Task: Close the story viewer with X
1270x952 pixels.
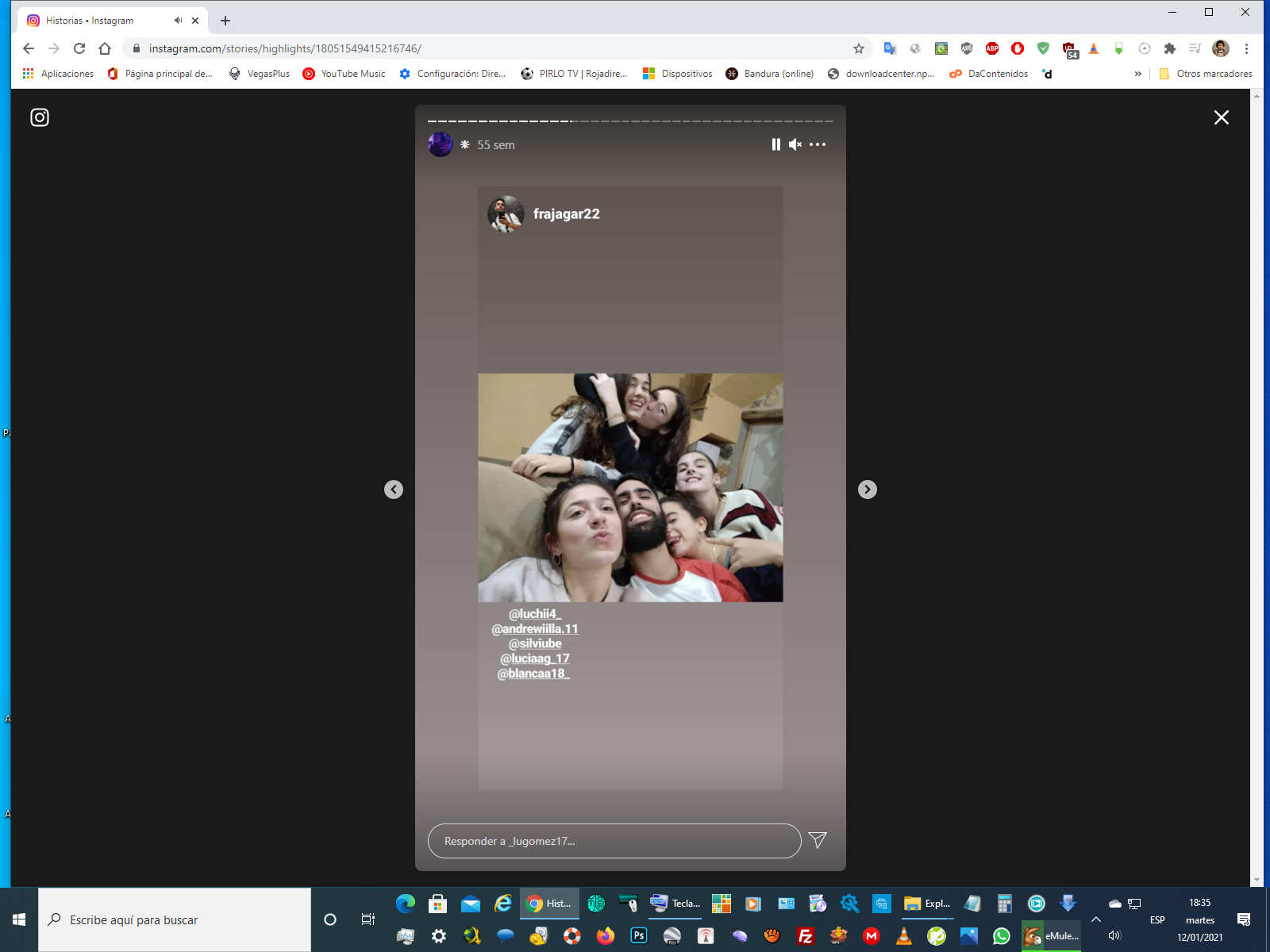Action: pos(1221,117)
